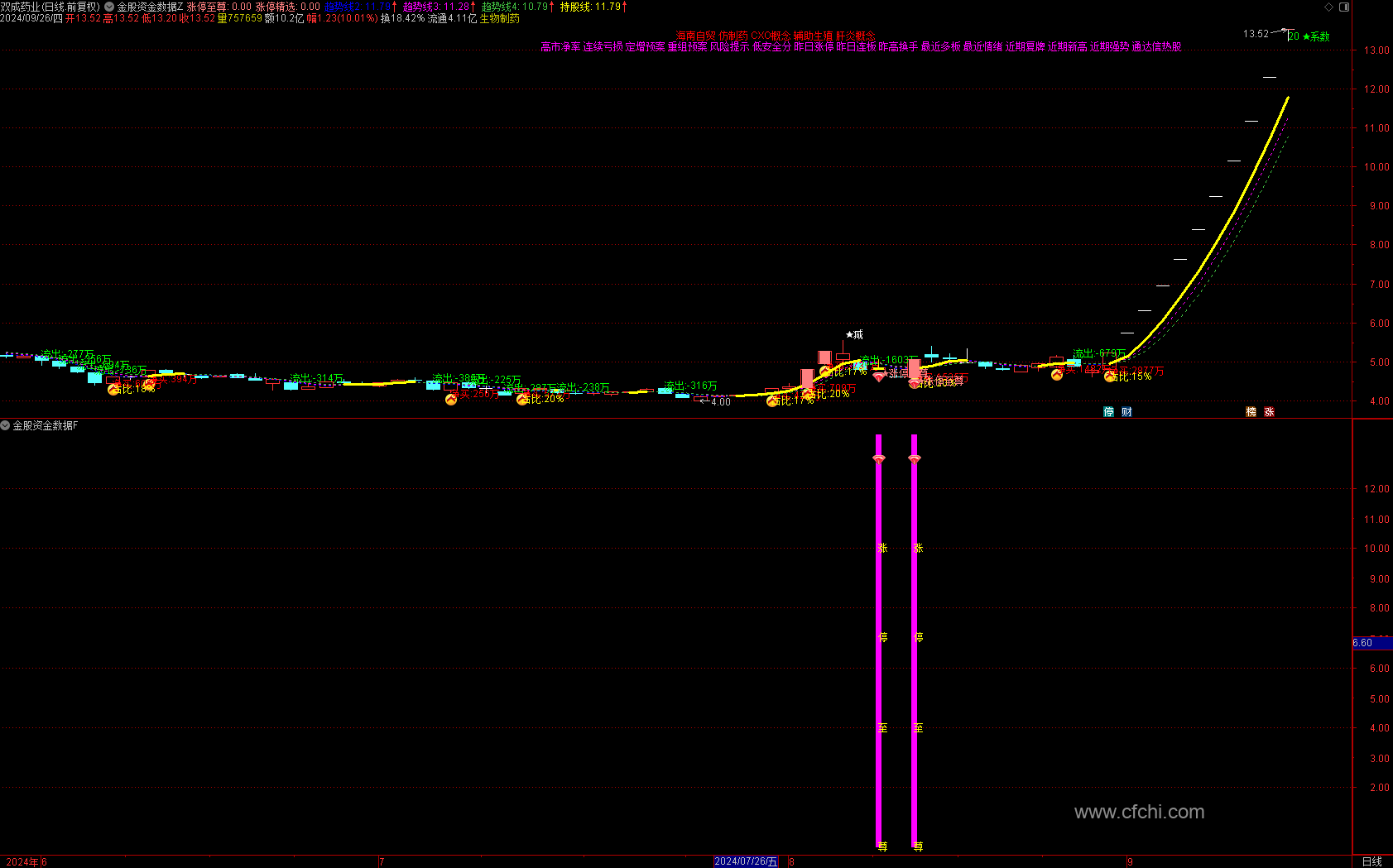Click the 榜 leaderboard marker icon
Image resolution: width=1393 pixels, height=868 pixels.
click(1251, 412)
